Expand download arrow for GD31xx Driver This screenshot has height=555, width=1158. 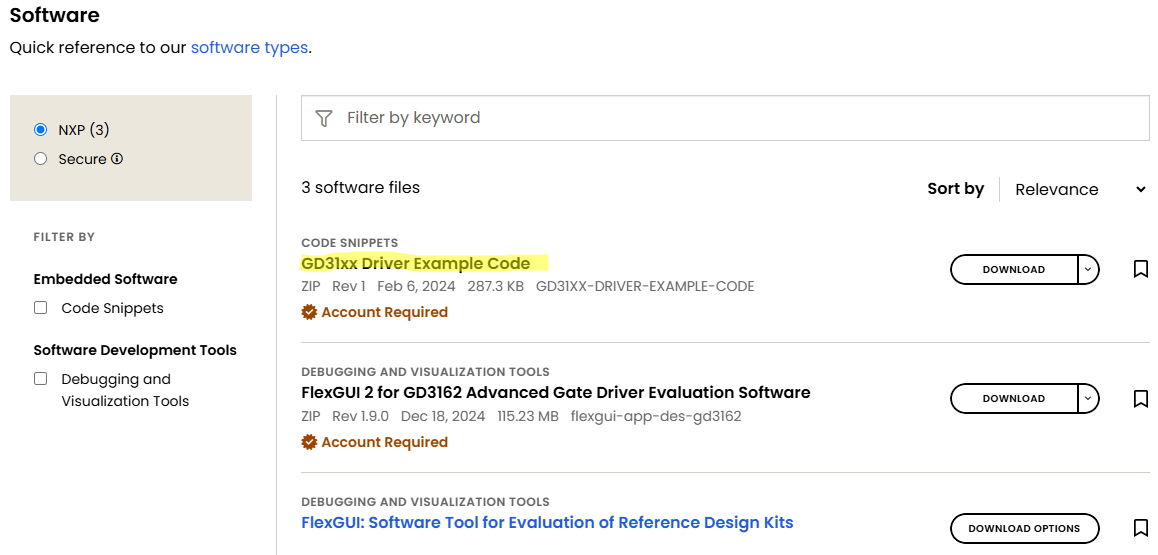(x=1089, y=269)
